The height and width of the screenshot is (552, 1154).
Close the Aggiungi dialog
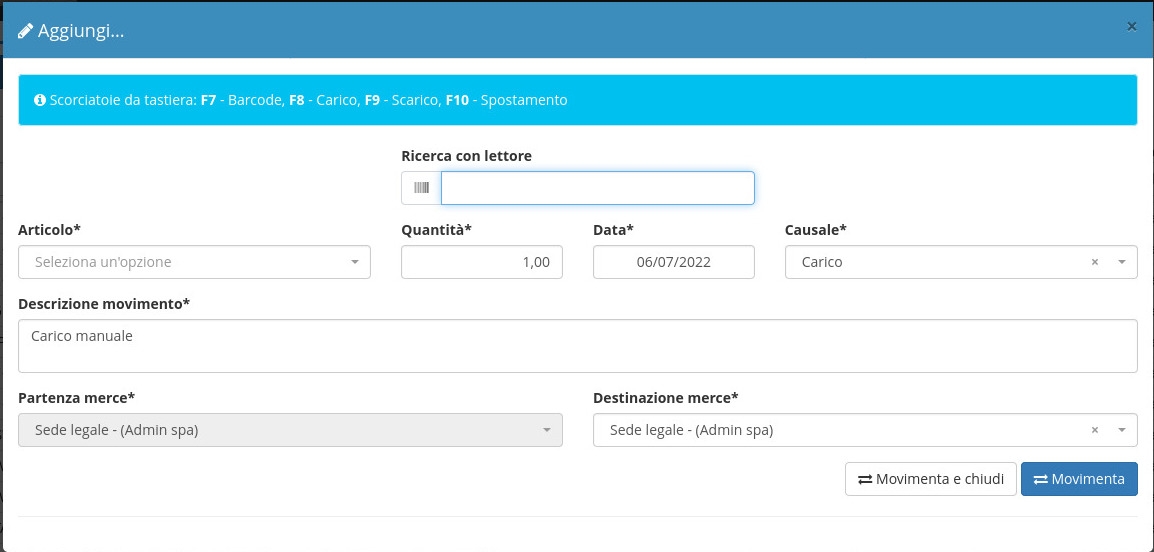(1131, 27)
